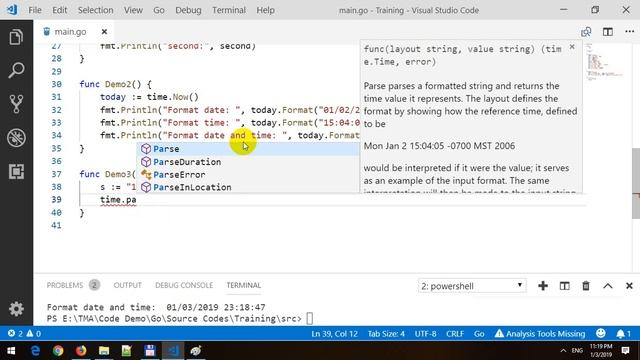Open the 2: powershell terminal dropdown
The image size is (640, 360).
[472, 286]
